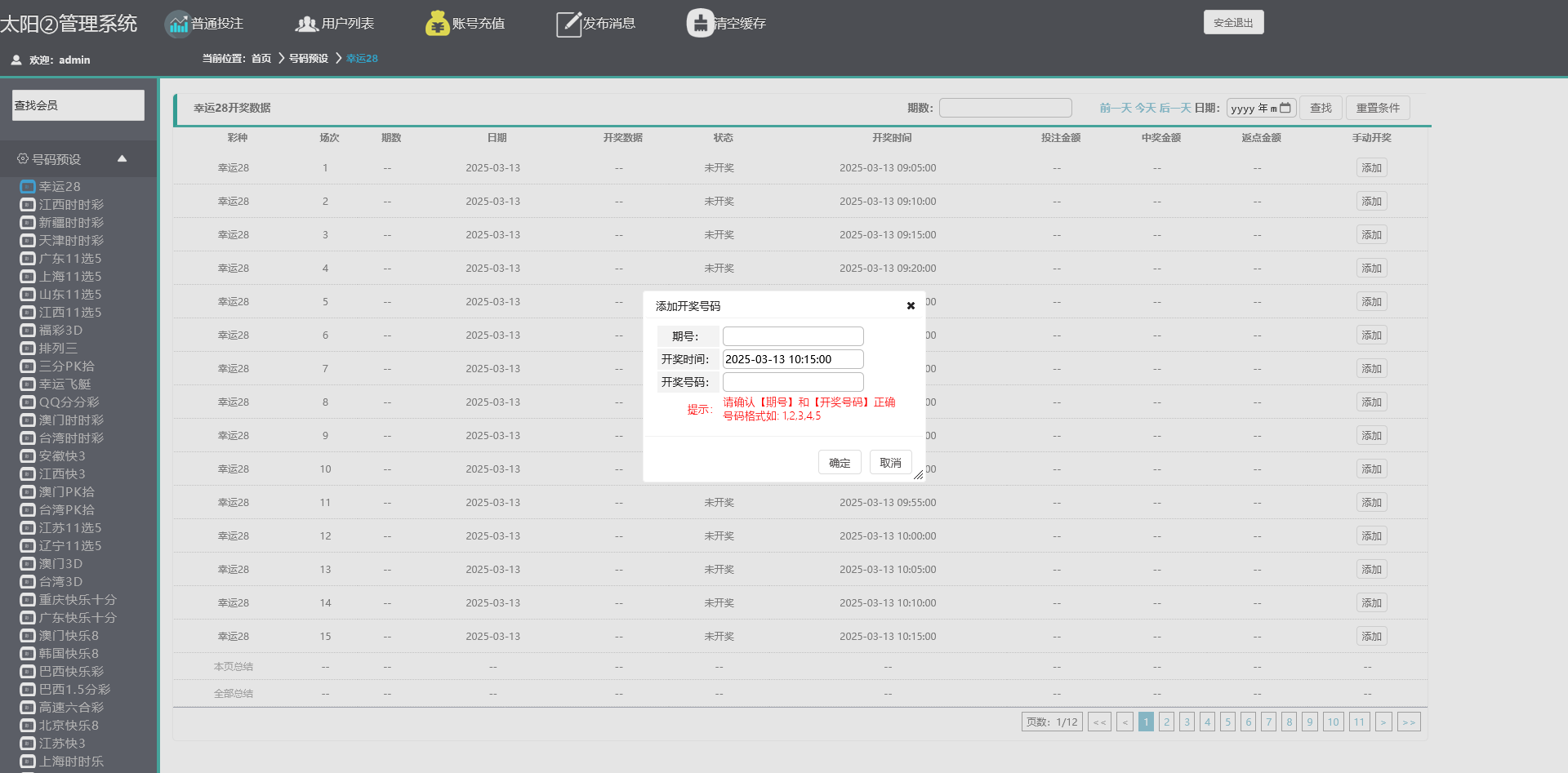1568x773 pixels.
Task: Click 未开奖 status in round 14 row
Action: click(x=719, y=602)
